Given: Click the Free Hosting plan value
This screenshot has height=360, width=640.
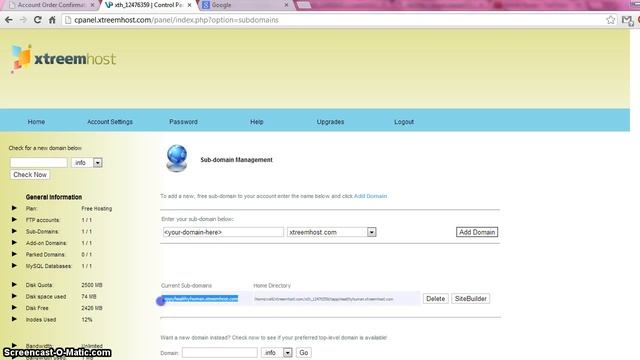Looking at the screenshot, I should click(x=97, y=208).
